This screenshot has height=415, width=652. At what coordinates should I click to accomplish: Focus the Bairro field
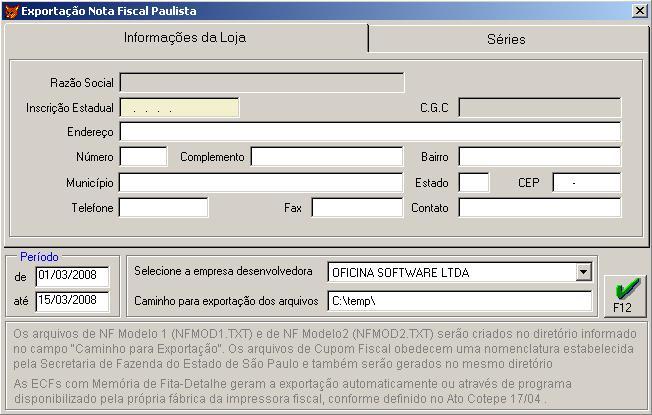(x=540, y=157)
